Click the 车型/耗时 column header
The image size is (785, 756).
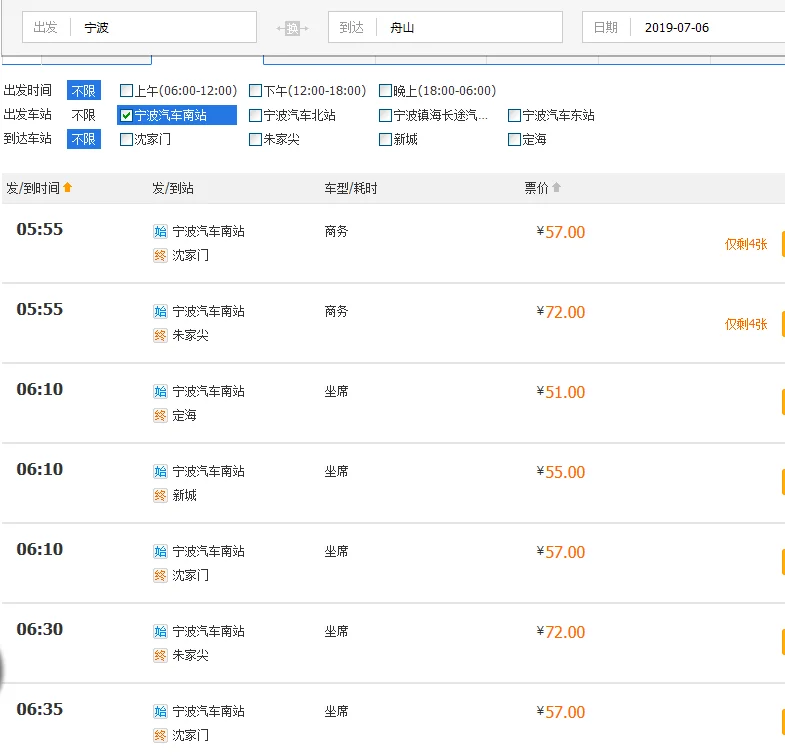[x=350, y=188]
